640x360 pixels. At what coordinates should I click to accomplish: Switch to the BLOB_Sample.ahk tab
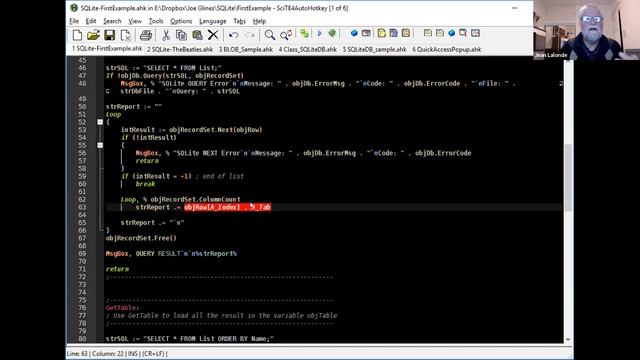(246, 49)
